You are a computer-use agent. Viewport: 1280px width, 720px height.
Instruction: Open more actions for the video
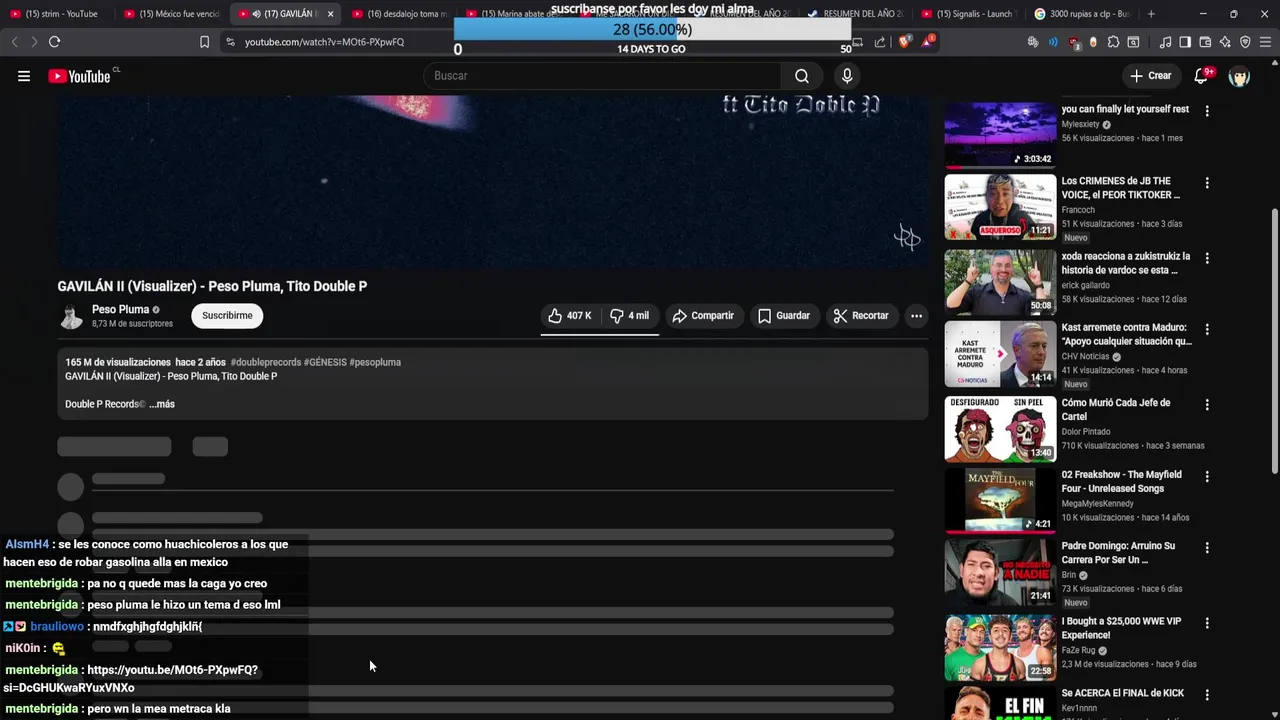pyautogui.click(x=916, y=316)
